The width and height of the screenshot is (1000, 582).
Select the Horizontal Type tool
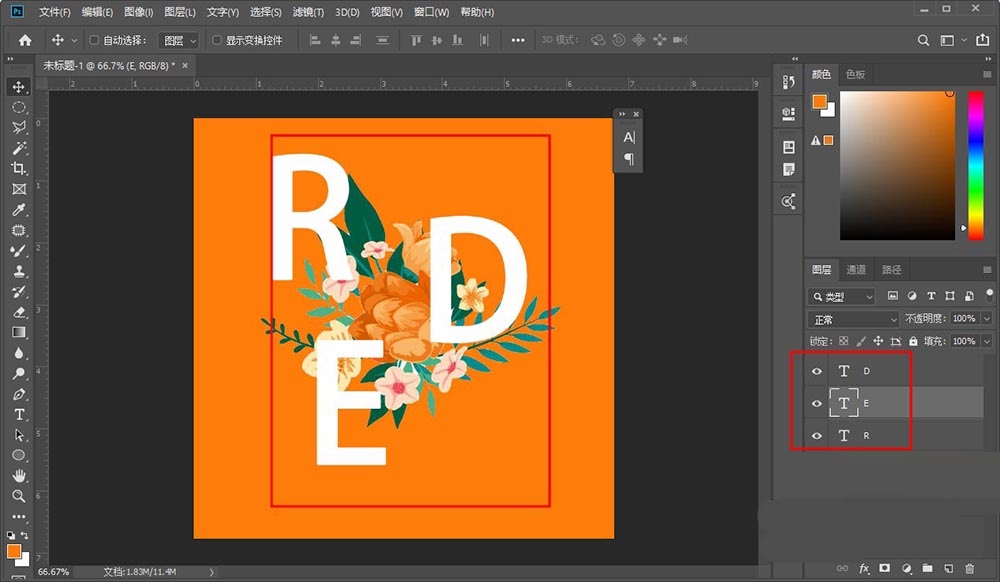(18, 413)
